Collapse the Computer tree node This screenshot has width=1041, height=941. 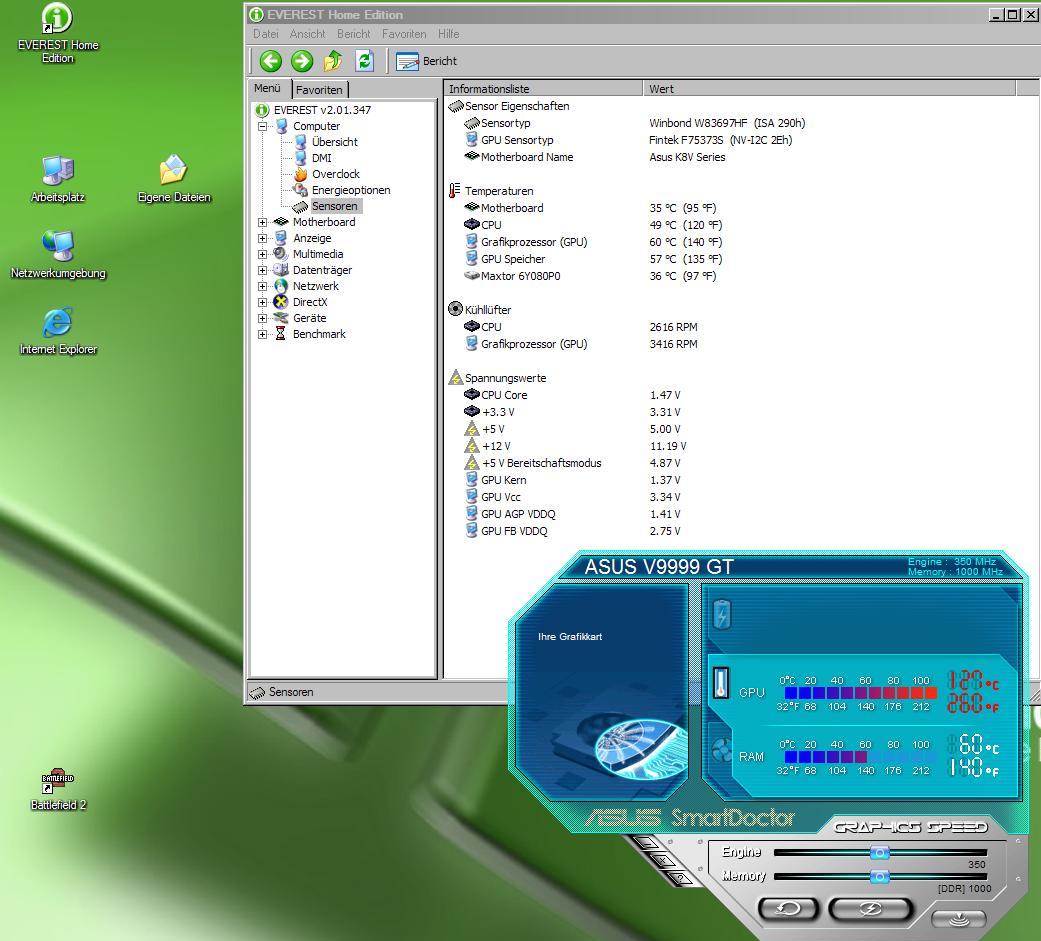[262, 126]
